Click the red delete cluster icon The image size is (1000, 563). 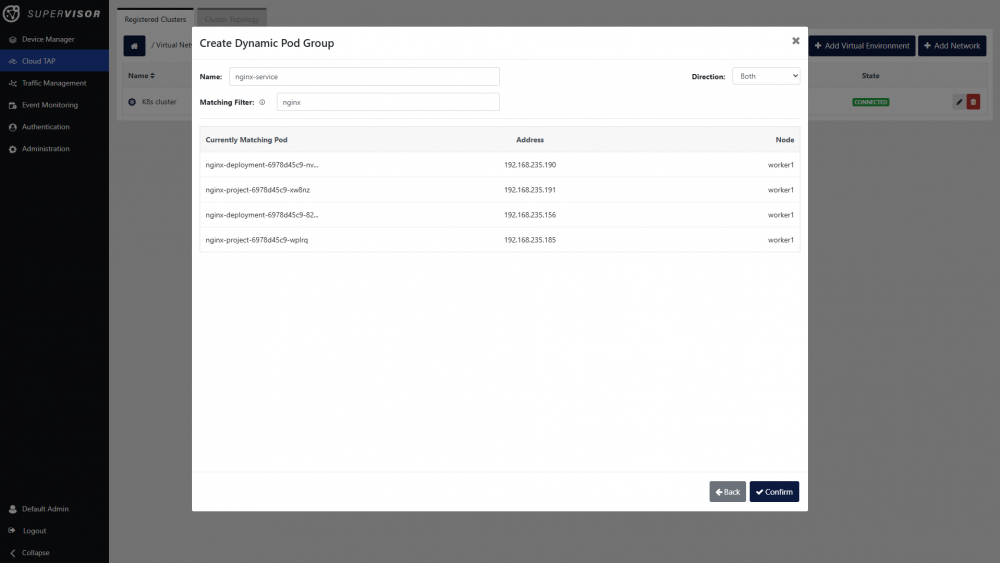tap(973, 102)
